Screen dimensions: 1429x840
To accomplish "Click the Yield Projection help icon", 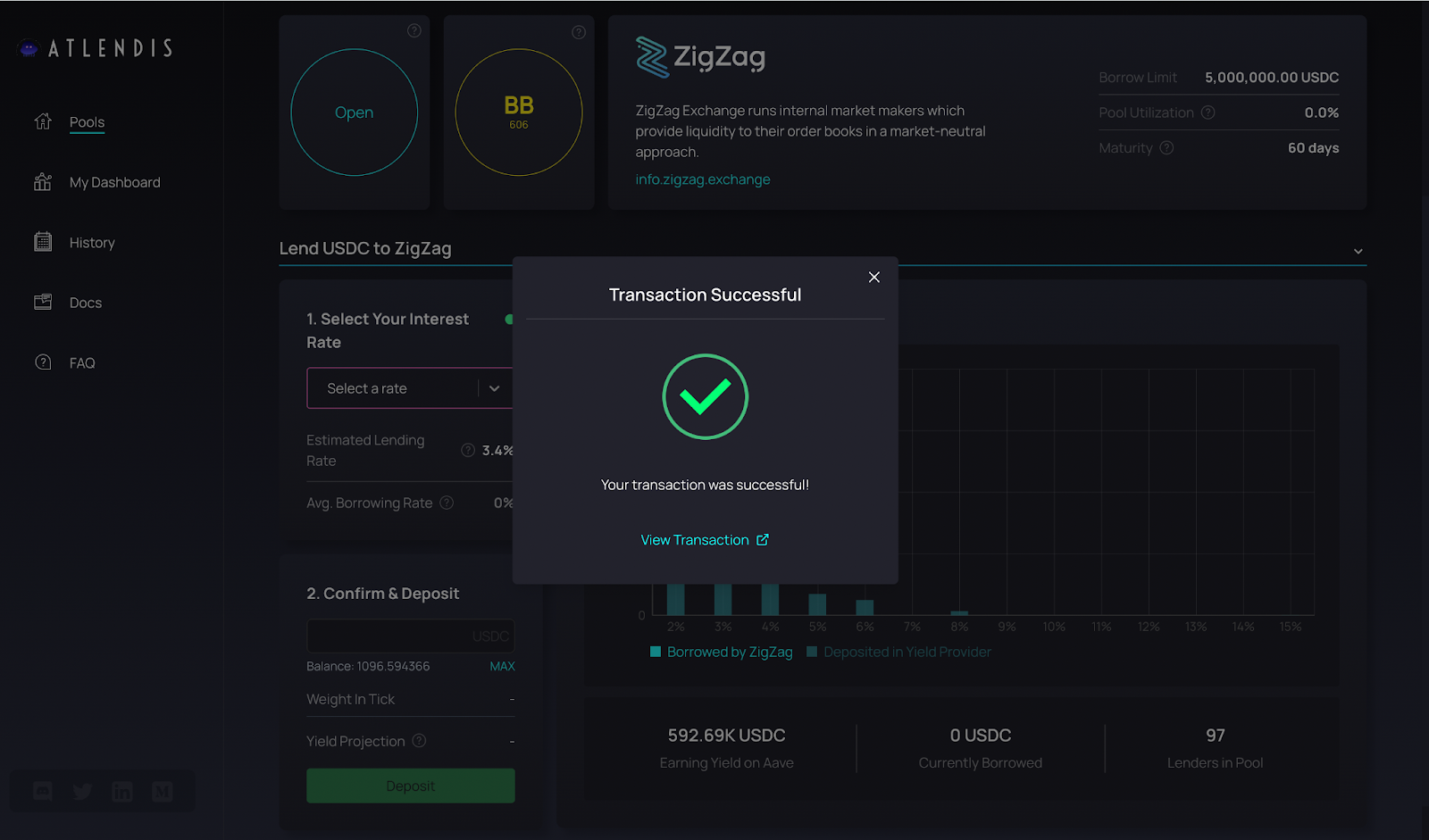I will [419, 741].
